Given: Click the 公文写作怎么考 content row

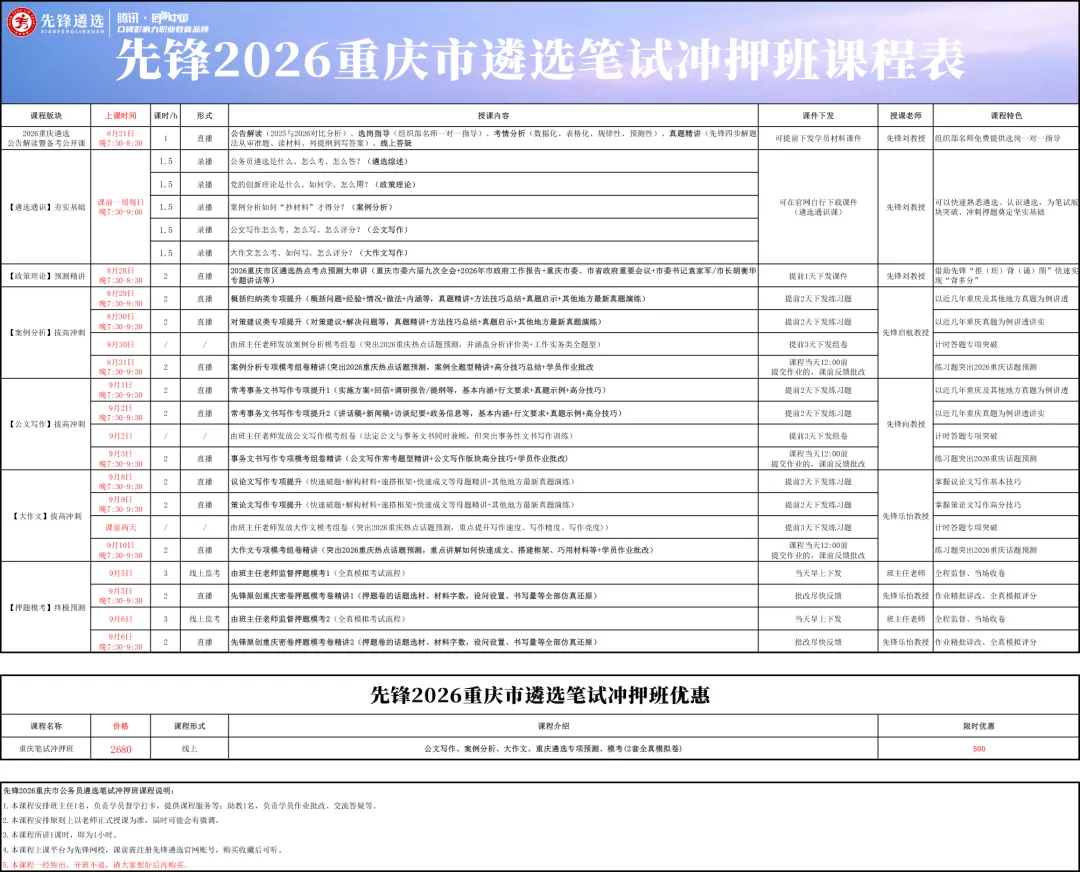Looking at the screenshot, I should (493, 229).
